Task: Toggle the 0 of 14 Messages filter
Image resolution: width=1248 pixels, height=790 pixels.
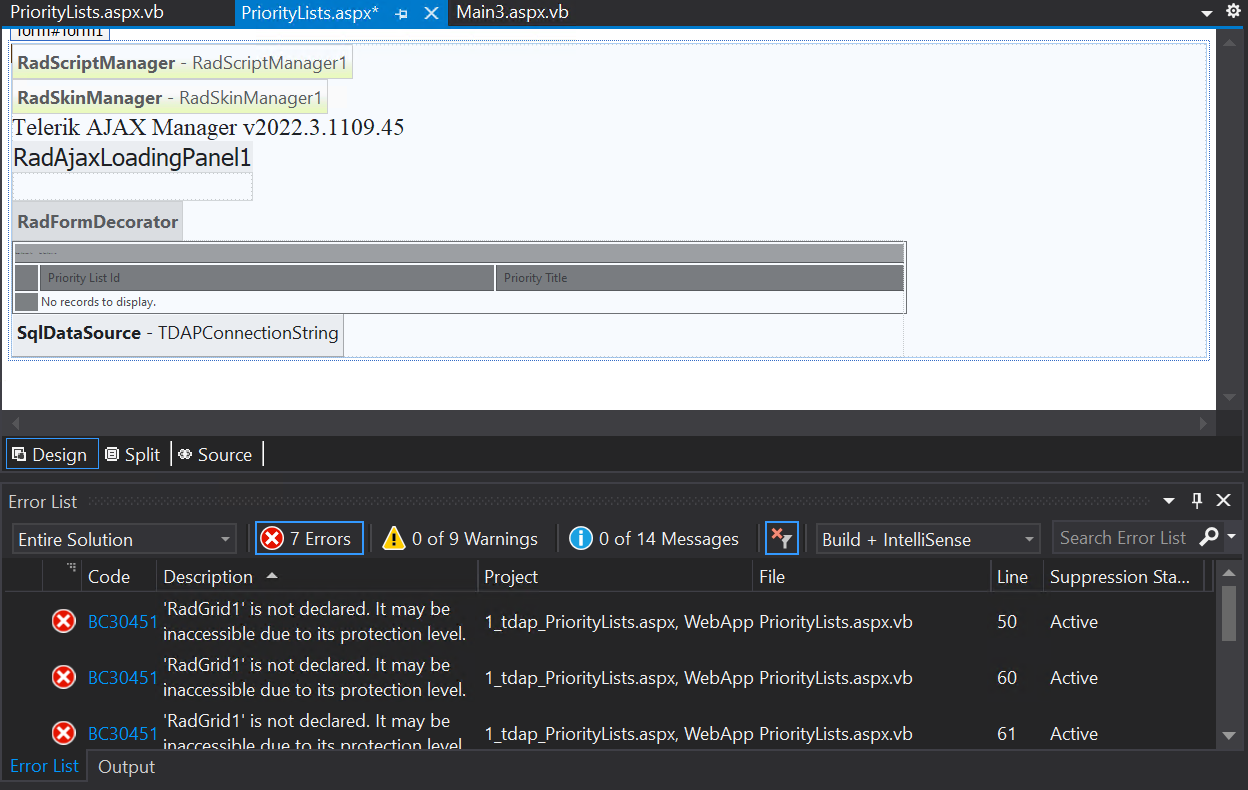Action: coord(654,538)
